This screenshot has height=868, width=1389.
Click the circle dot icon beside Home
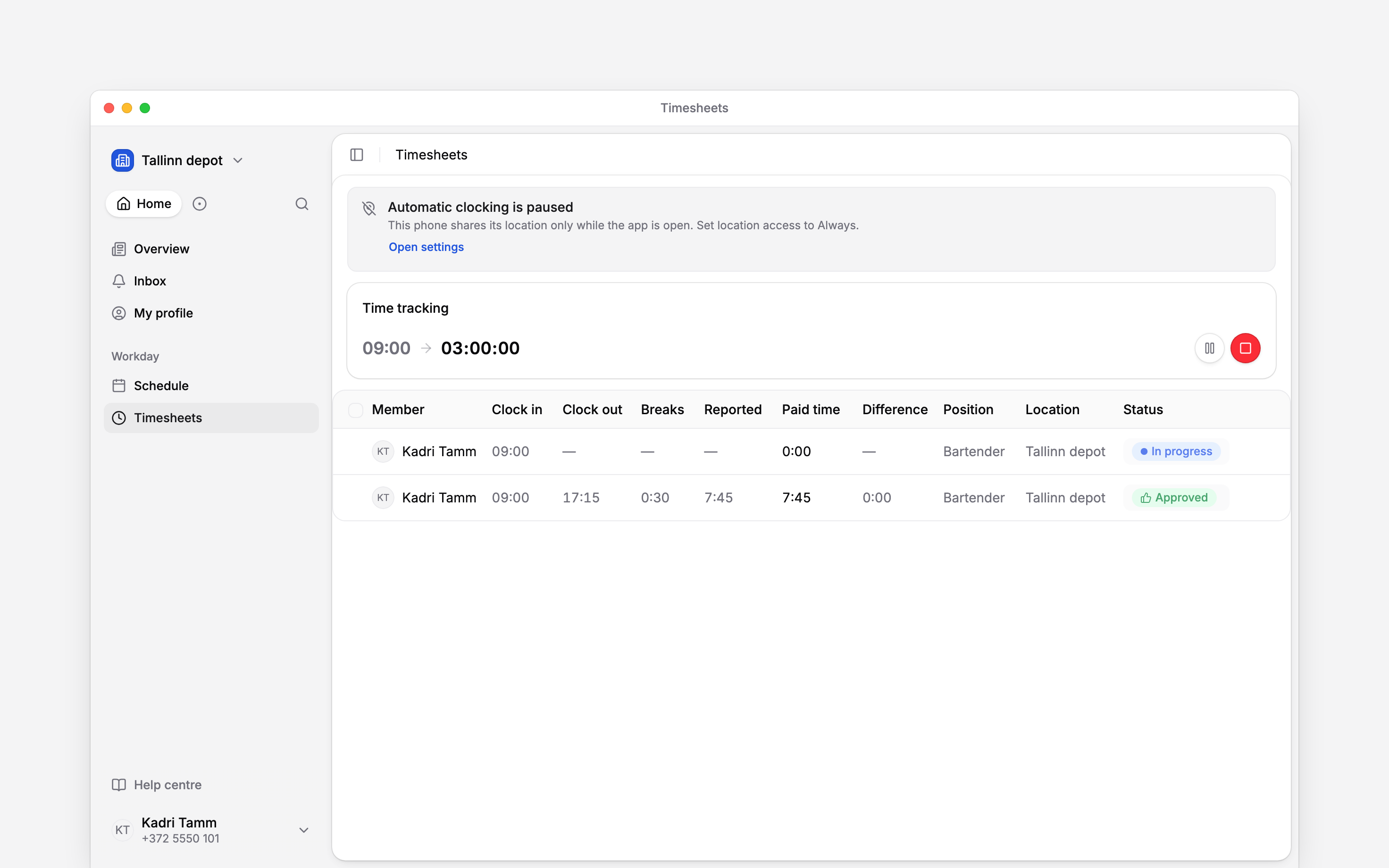click(x=199, y=204)
